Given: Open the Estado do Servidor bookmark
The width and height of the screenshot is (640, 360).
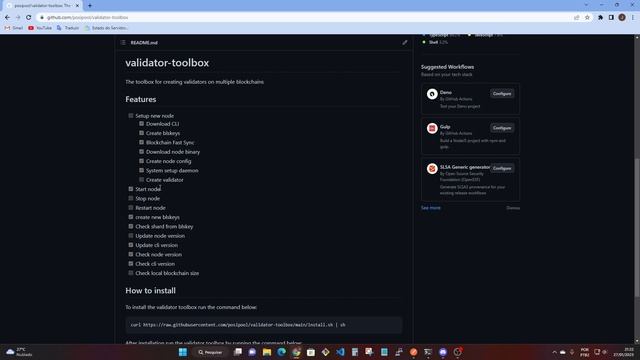Looking at the screenshot, I should 106,28.
